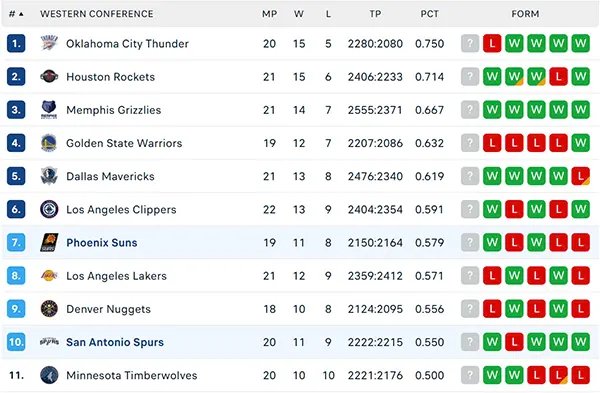
Task: Click the Dallas Mavericks logo
Action: point(49,176)
